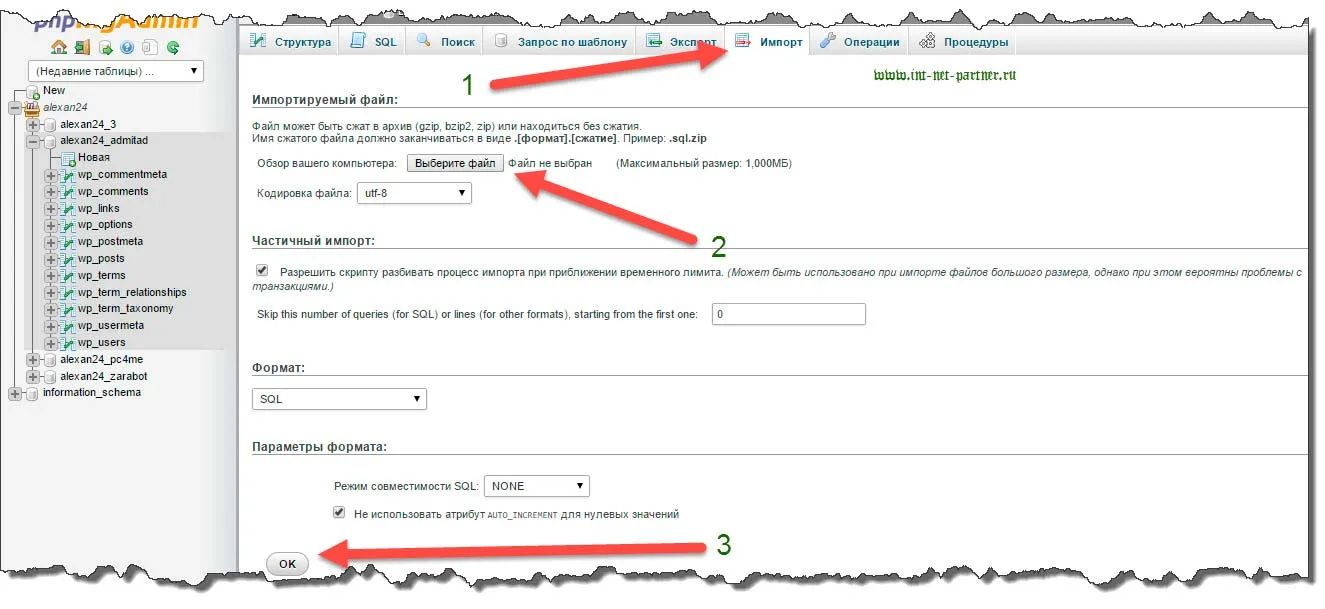Viewport: 1325px width, 609px height.
Task: Open the documentation pages icon
Action: tap(150, 47)
